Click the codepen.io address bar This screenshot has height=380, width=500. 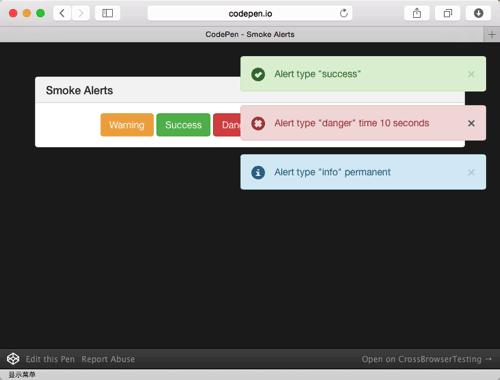click(250, 13)
